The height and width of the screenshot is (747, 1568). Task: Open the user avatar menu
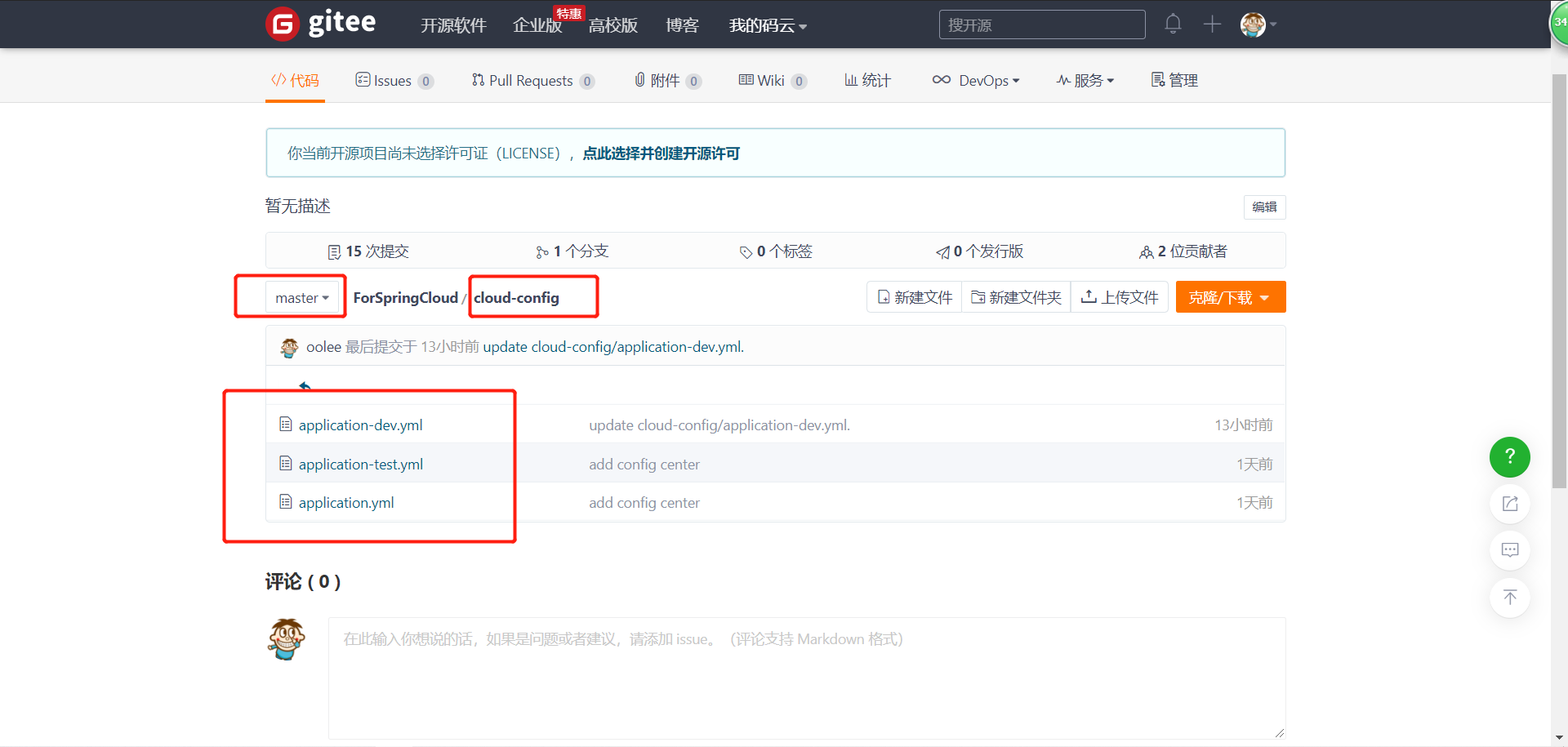(1255, 24)
